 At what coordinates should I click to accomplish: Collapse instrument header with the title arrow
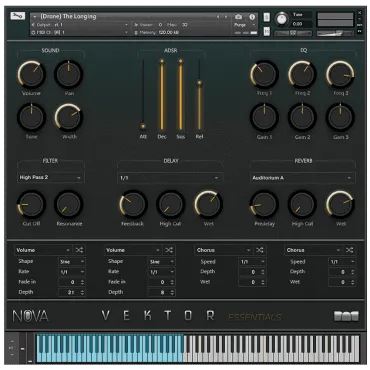pos(35,17)
